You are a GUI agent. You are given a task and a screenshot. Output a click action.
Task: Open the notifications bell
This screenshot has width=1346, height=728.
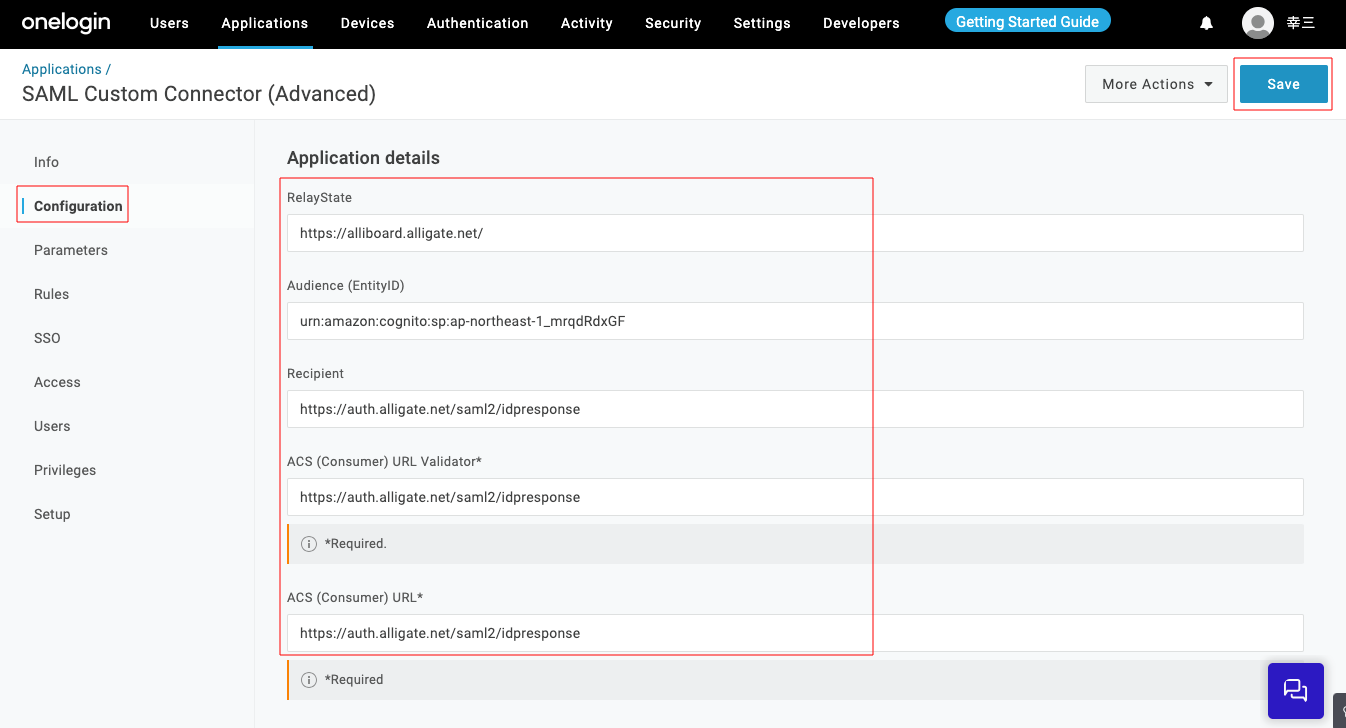coord(1207,23)
